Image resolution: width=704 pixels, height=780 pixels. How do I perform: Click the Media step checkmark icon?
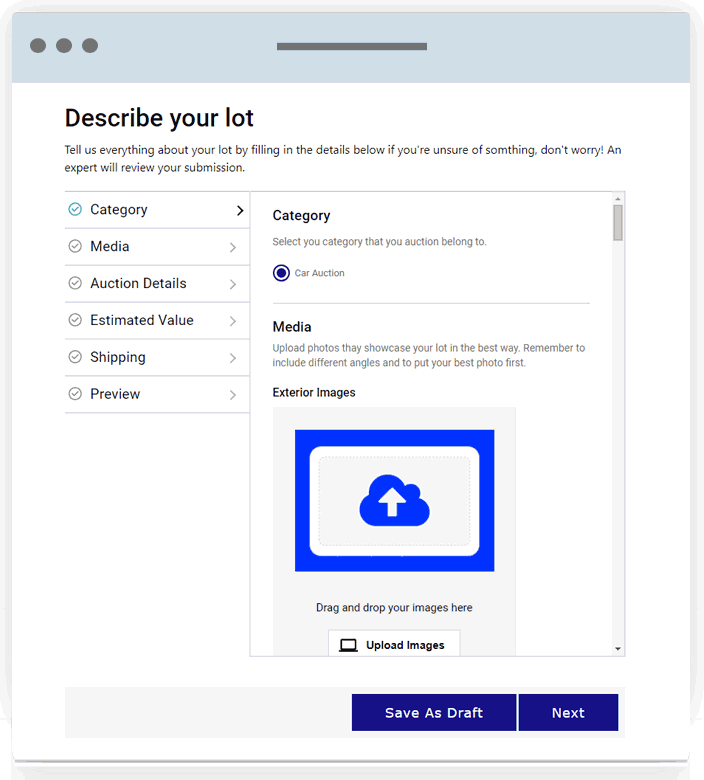(x=75, y=246)
